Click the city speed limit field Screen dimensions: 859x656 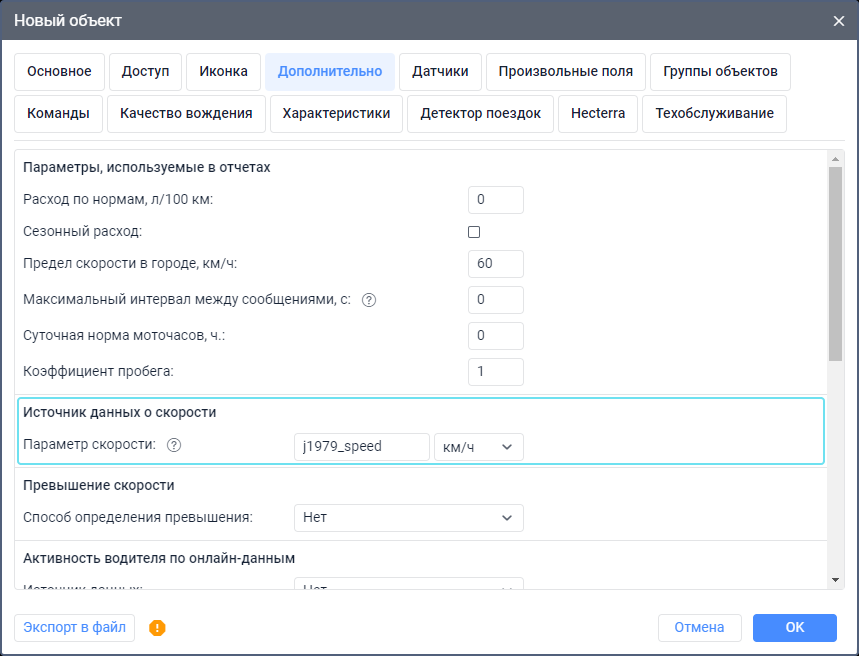point(495,264)
